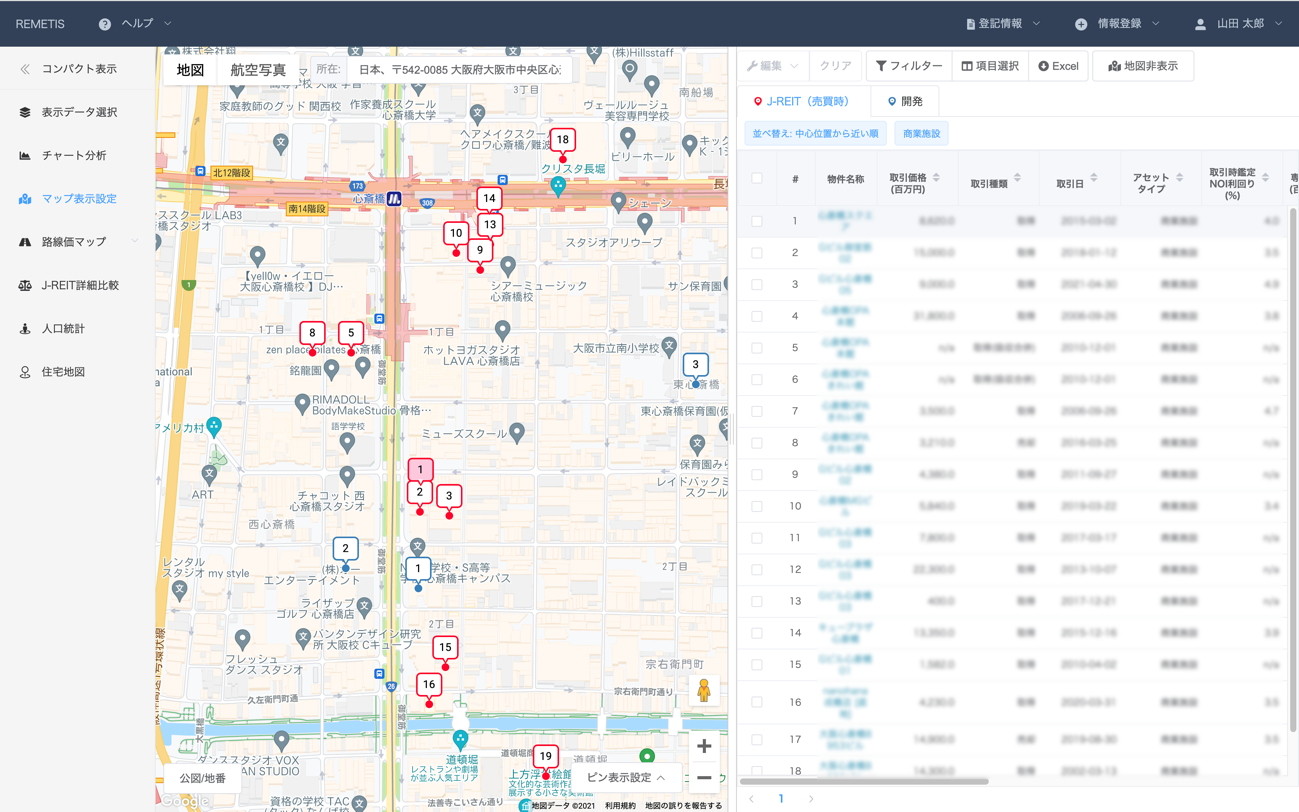1299x812 pixels.
Task: Select the 開発 tab
Action: (x=905, y=101)
